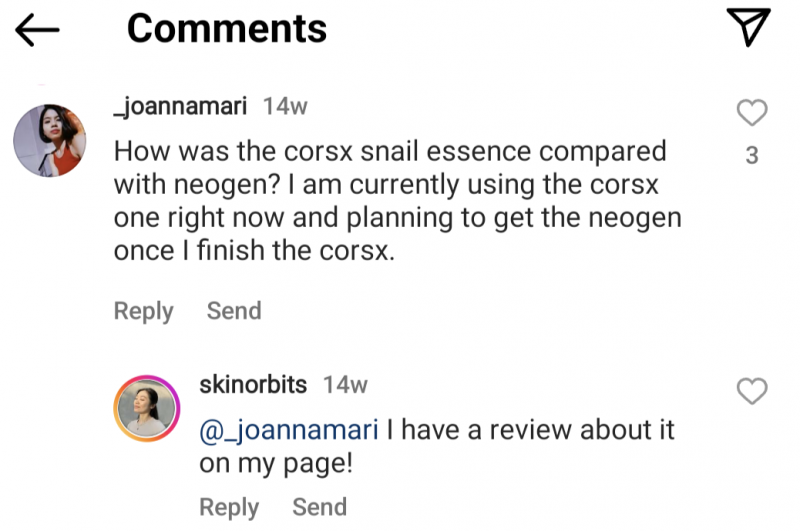Open _joannamari's profile picture
The width and height of the screenshot is (800, 531).
(49, 140)
